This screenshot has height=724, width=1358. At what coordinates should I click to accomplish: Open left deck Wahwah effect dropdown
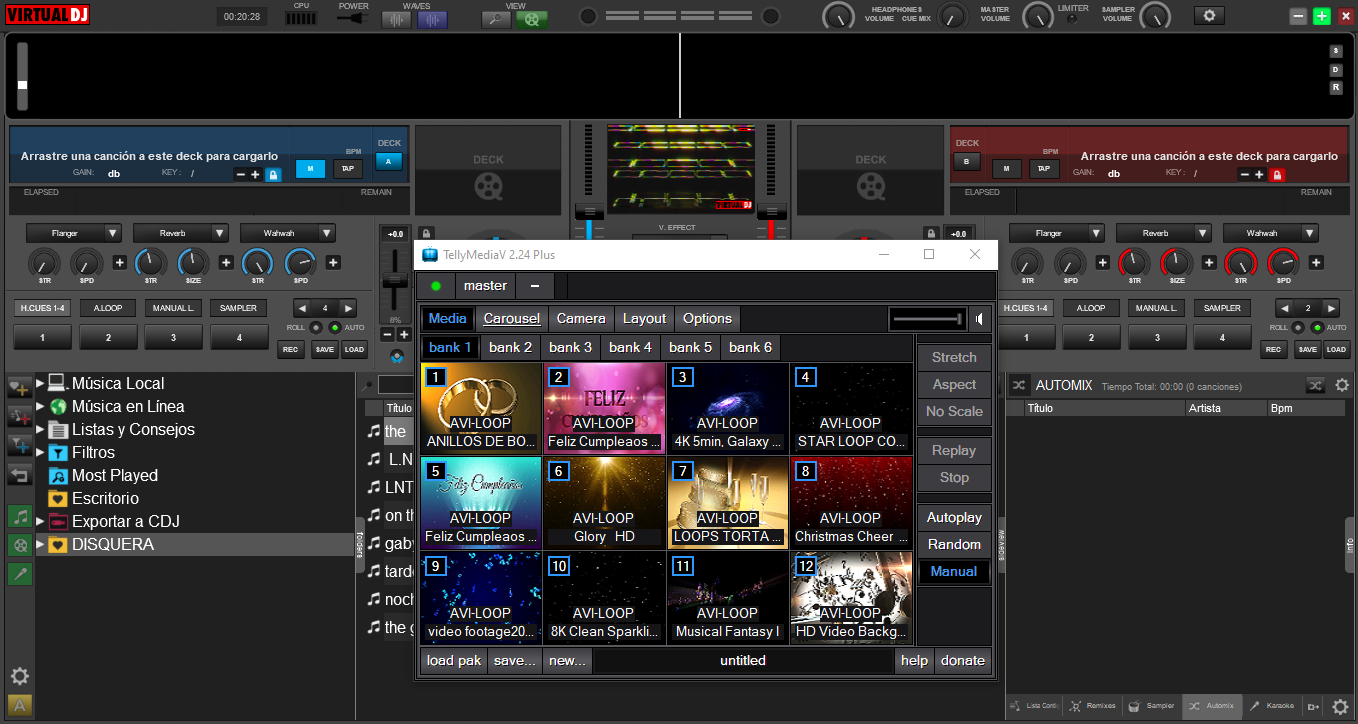click(x=288, y=233)
